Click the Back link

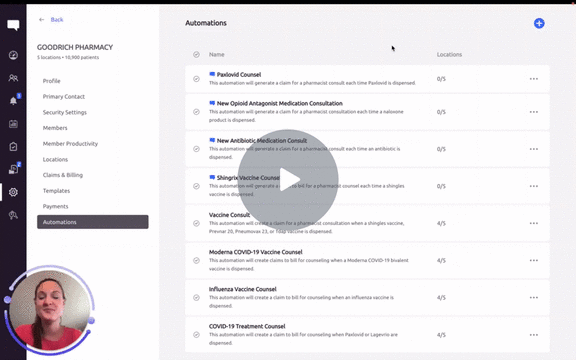pos(57,19)
